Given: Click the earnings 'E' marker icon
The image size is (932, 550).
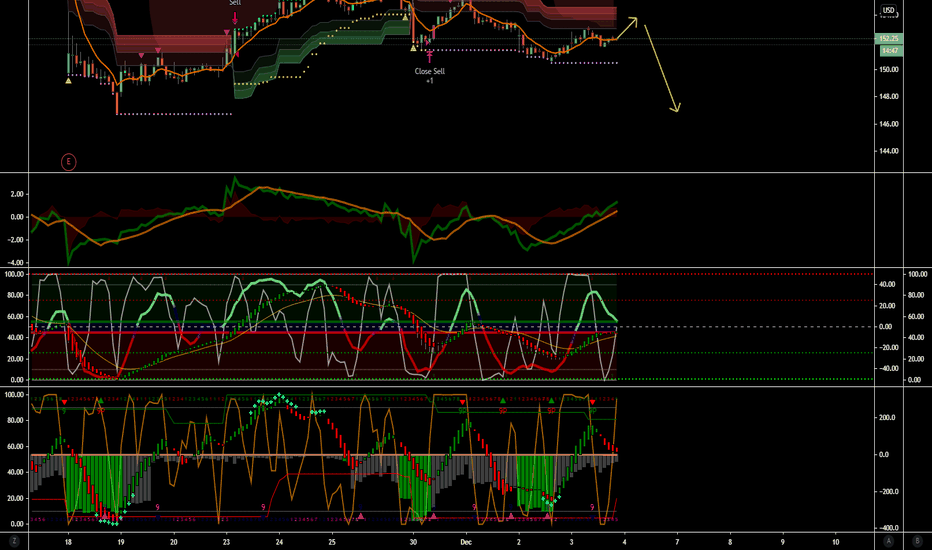Looking at the screenshot, I should click(68, 162).
